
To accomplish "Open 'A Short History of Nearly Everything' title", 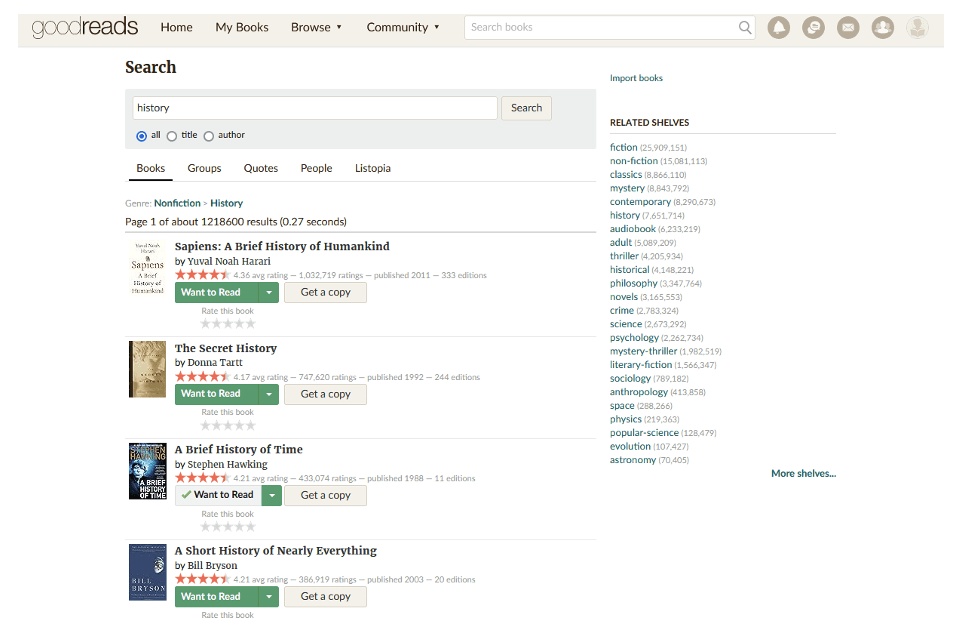I will pyautogui.click(x=276, y=551).
